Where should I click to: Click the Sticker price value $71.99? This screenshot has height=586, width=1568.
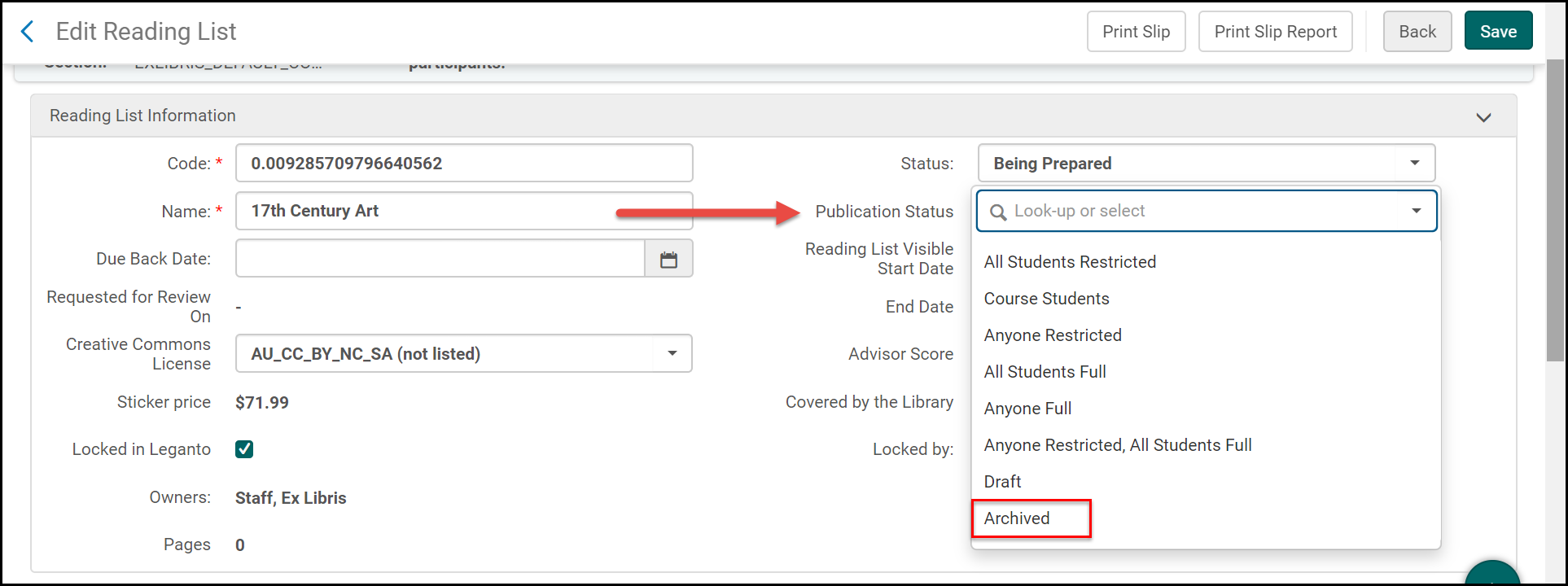[x=262, y=403]
